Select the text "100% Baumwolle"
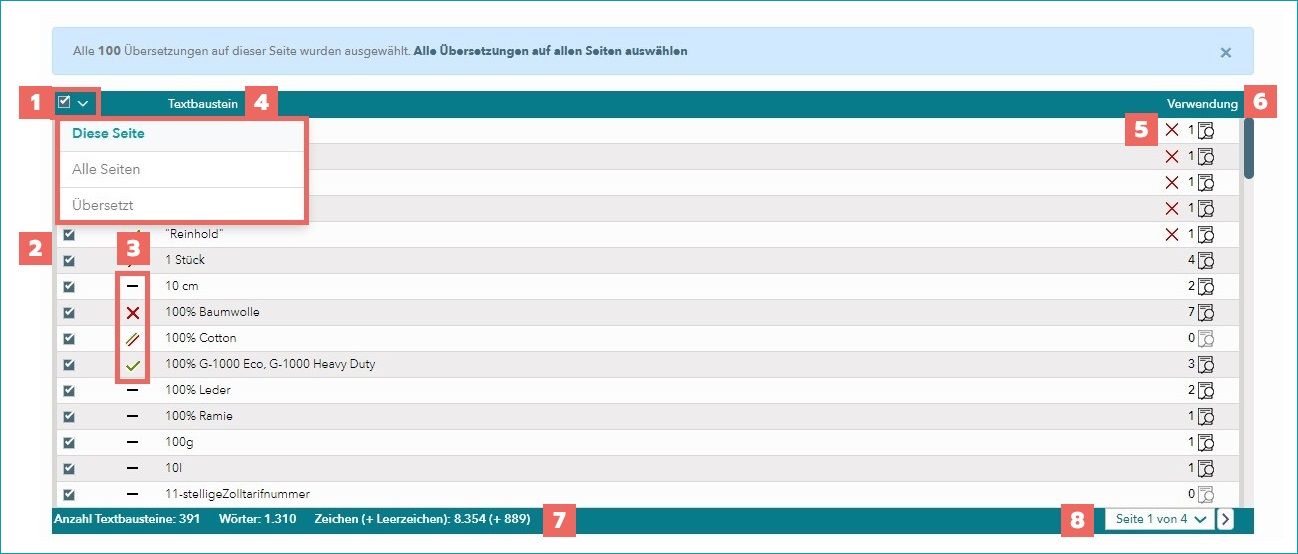 [212, 312]
